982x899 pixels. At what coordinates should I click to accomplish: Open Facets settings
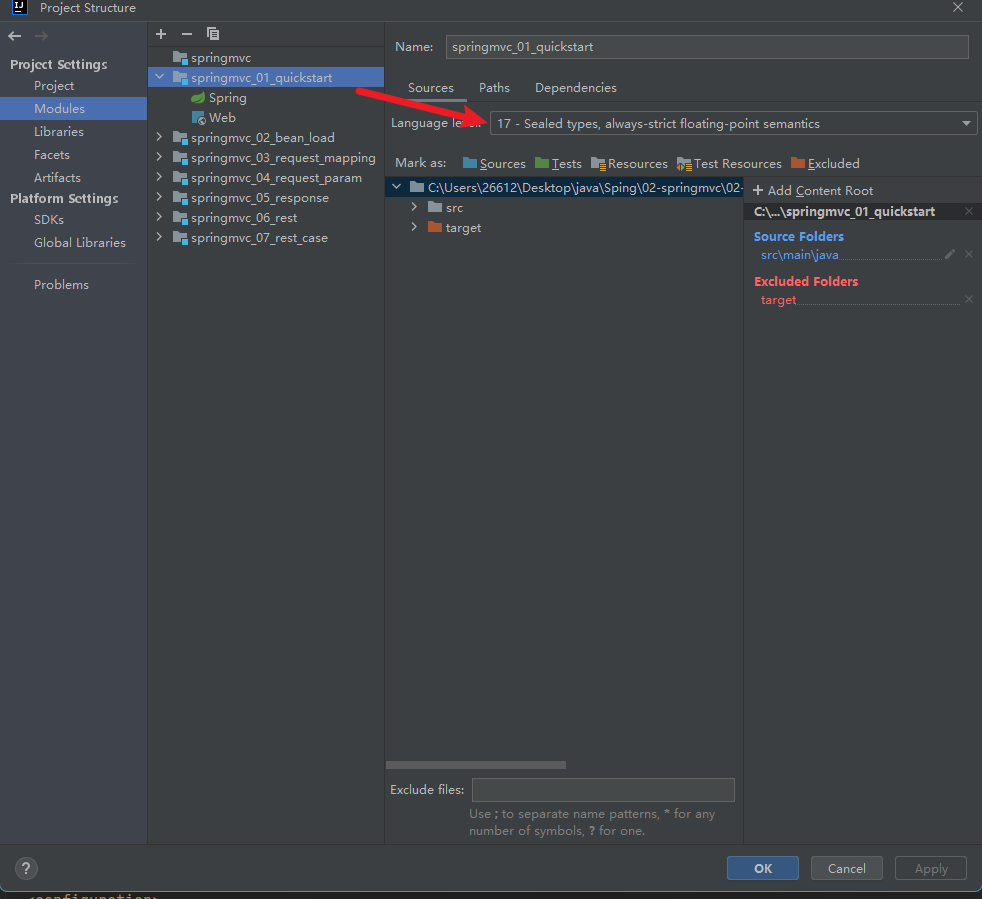[51, 155]
